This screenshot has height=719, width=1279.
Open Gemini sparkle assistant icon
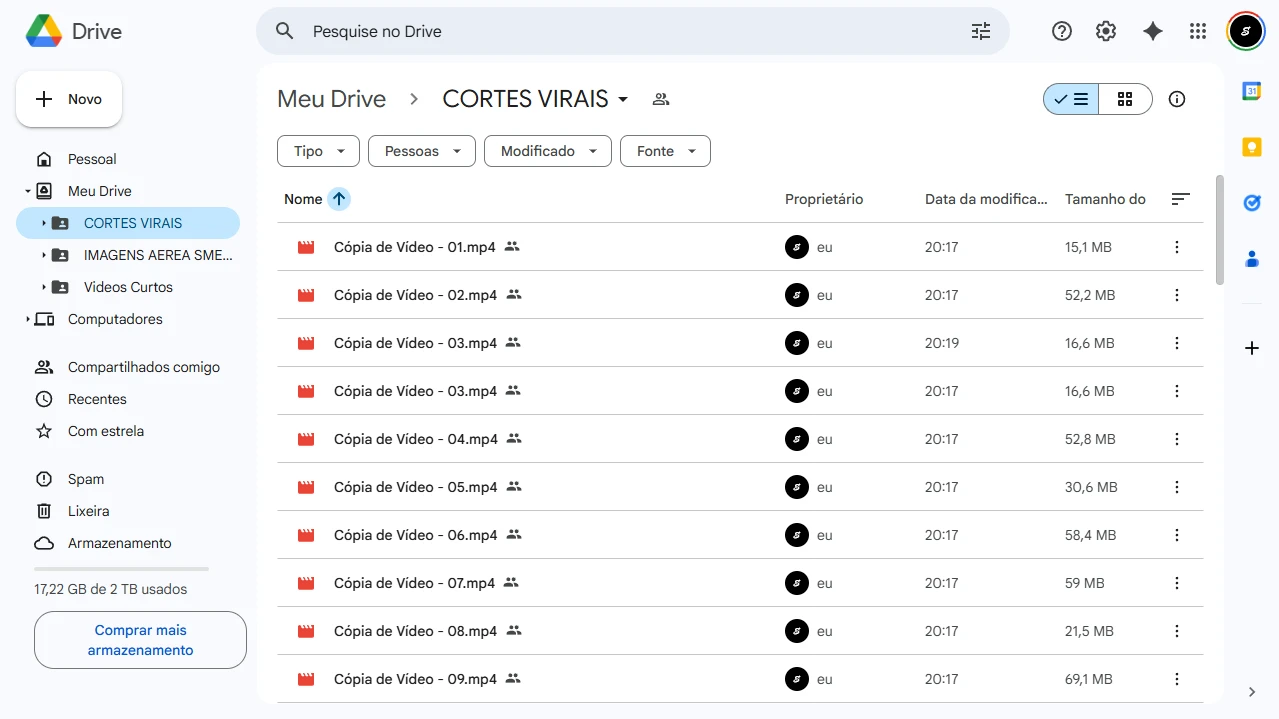click(1152, 31)
